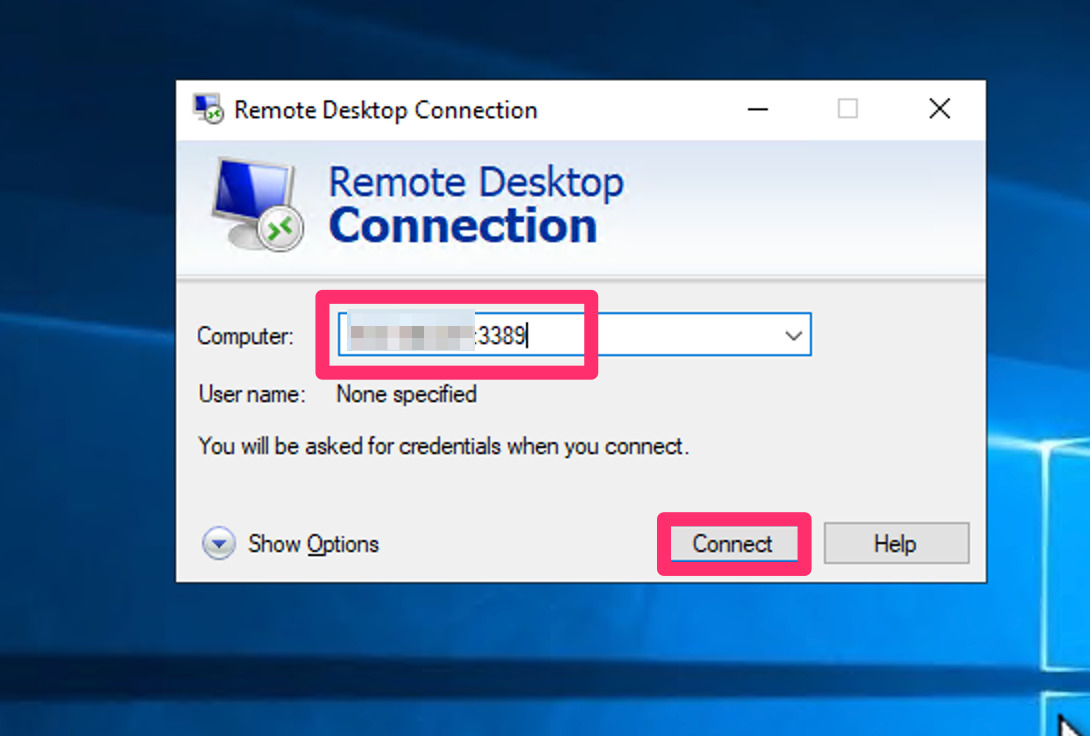Click the None specified user name text

tap(406, 394)
